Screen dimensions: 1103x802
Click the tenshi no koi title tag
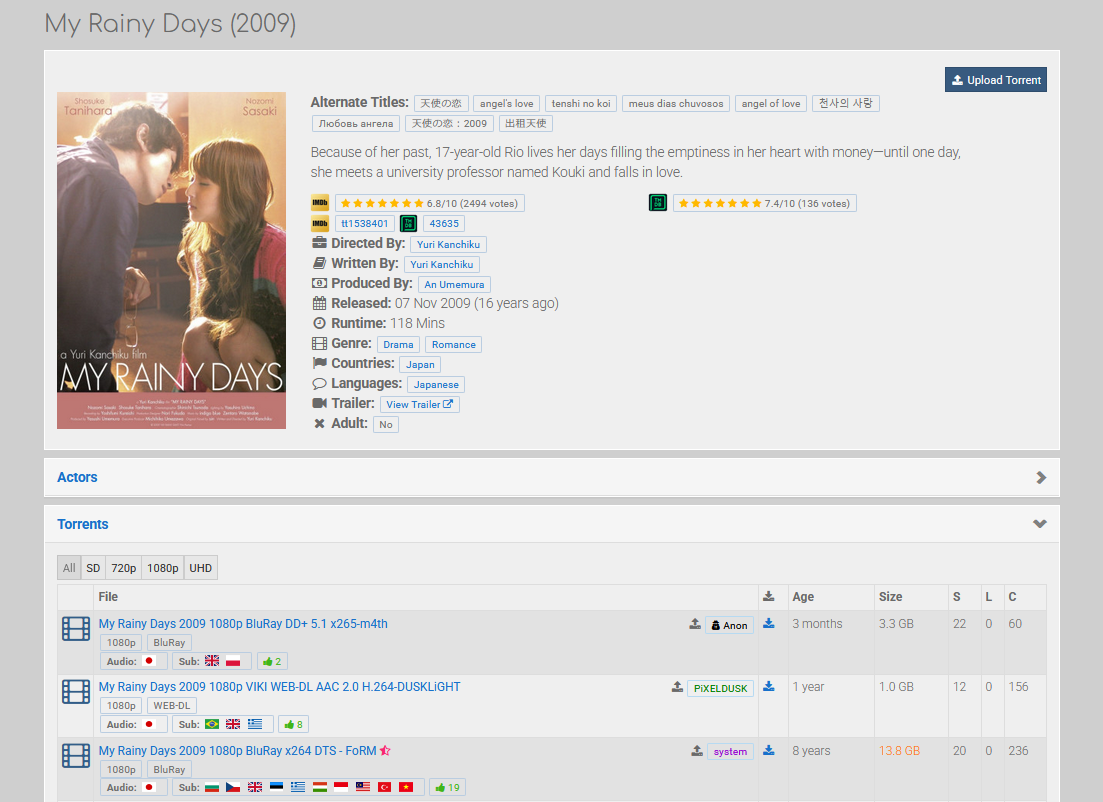[581, 103]
